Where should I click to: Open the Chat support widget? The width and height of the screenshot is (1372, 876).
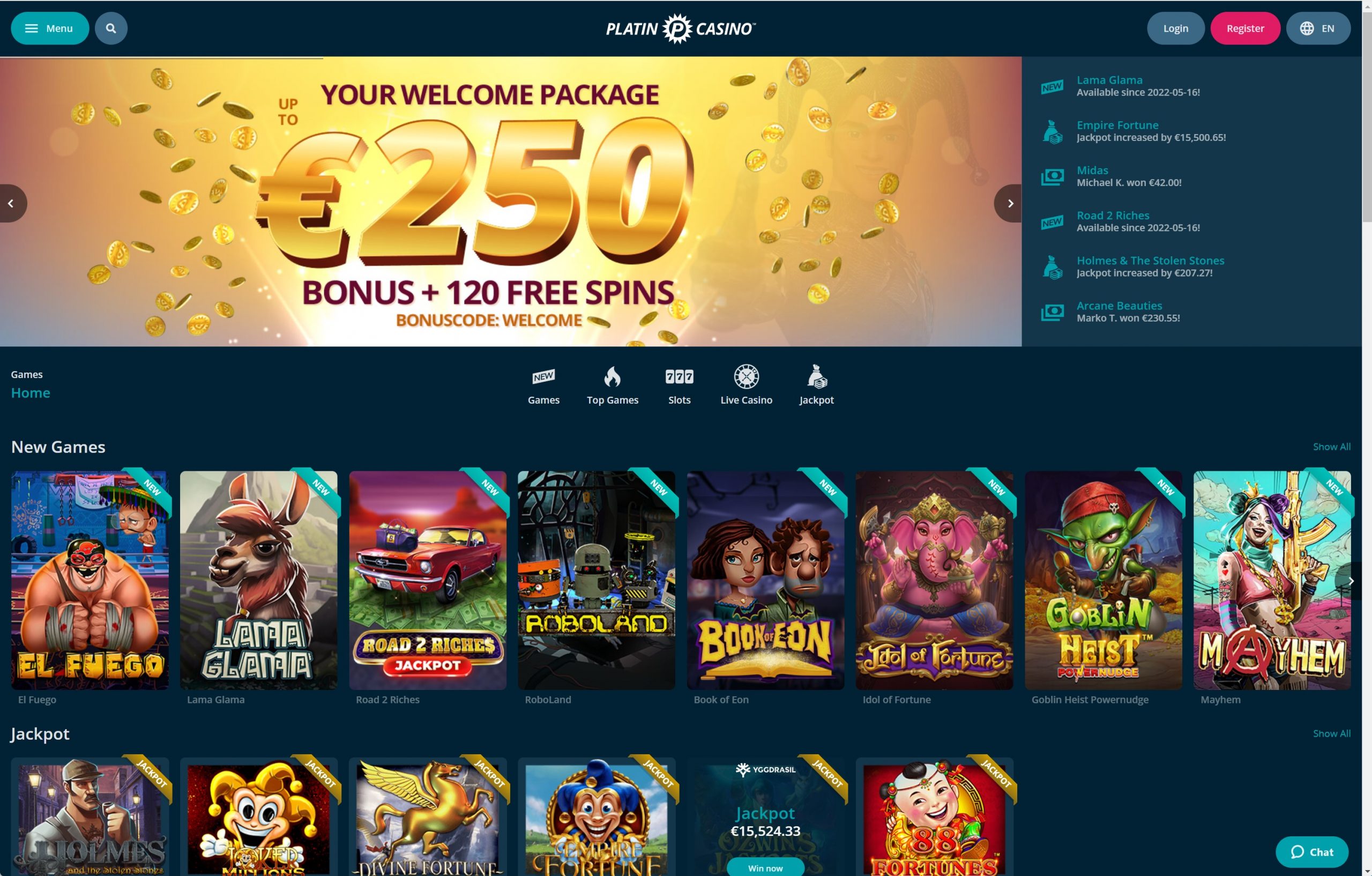pos(1311,851)
